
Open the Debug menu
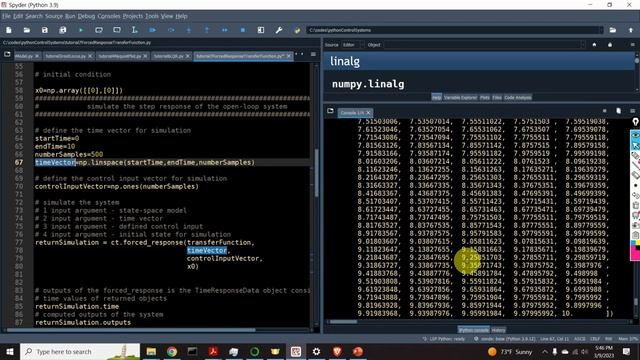click(x=86, y=16)
